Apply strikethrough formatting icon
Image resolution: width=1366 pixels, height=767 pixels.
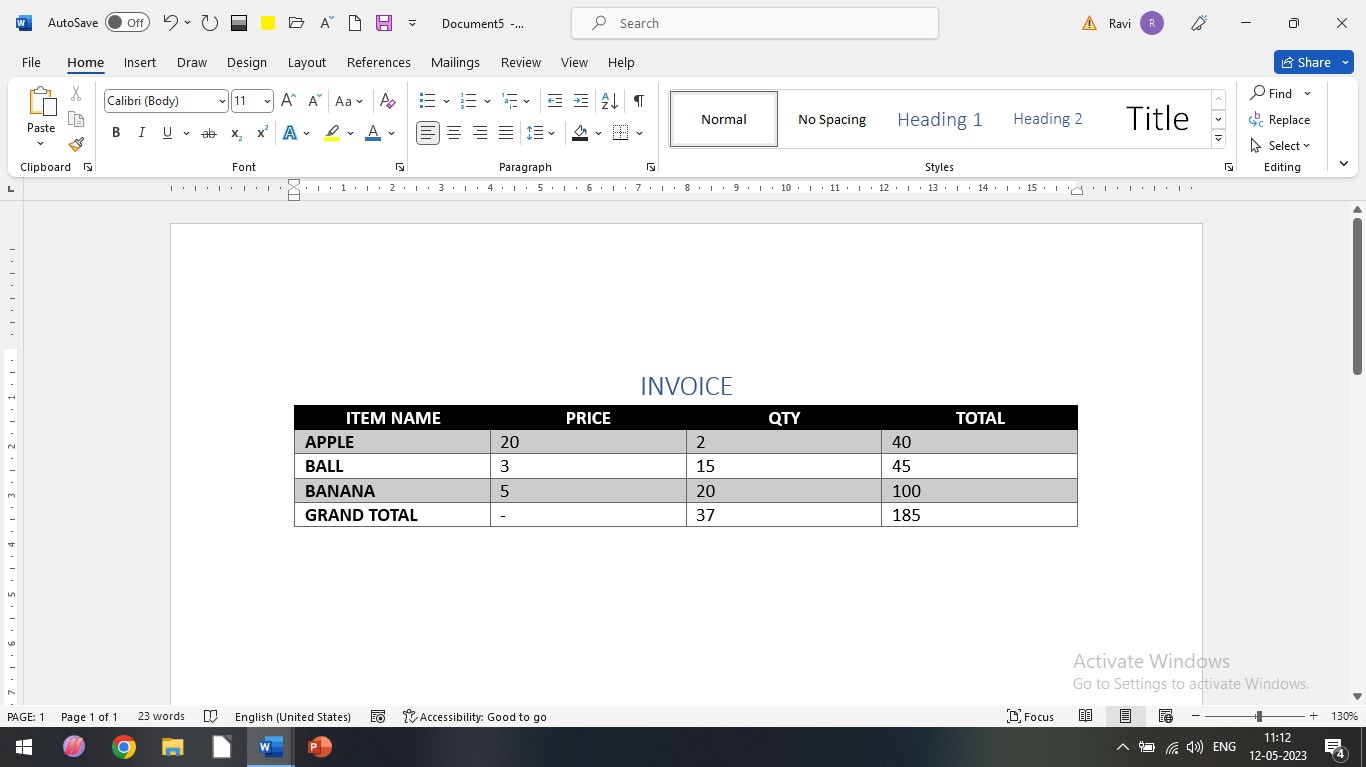pyautogui.click(x=208, y=133)
